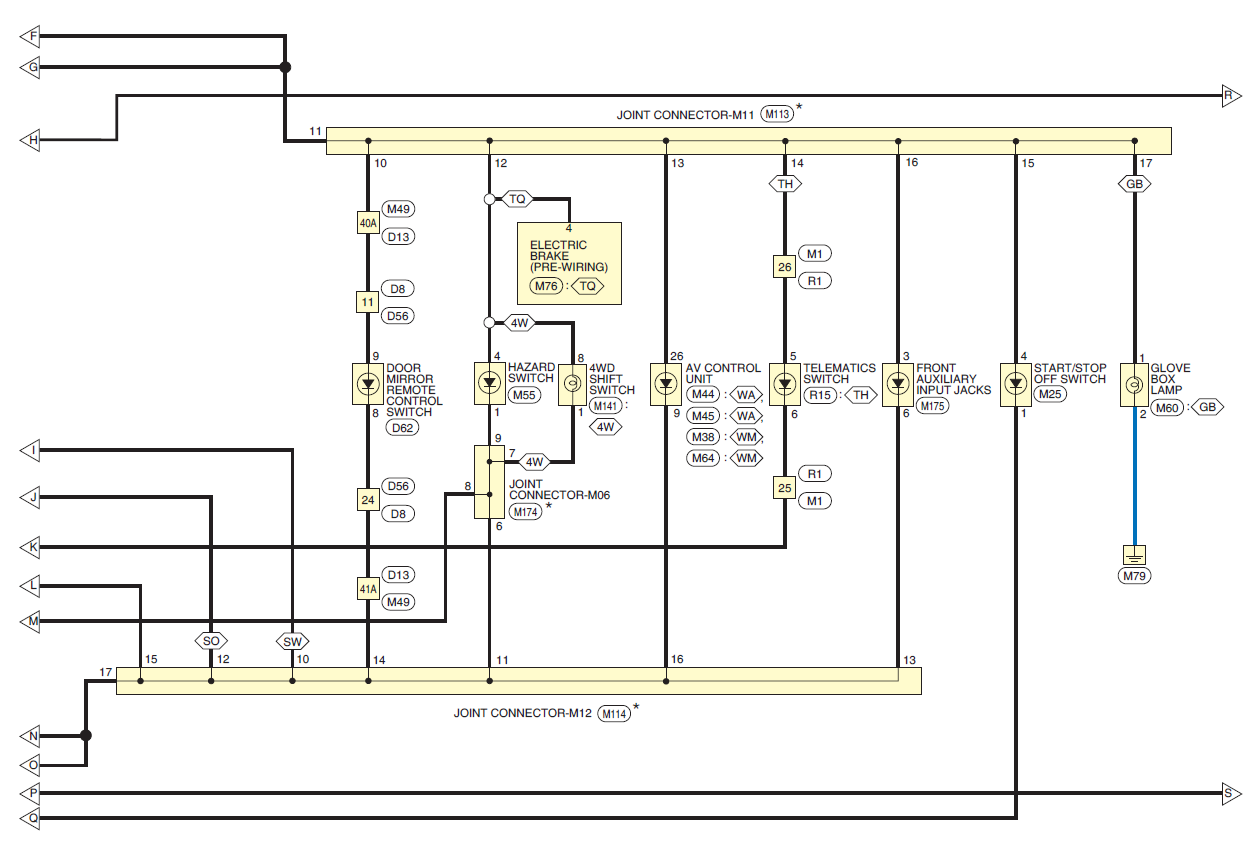Select the M44 connector label

703,395
